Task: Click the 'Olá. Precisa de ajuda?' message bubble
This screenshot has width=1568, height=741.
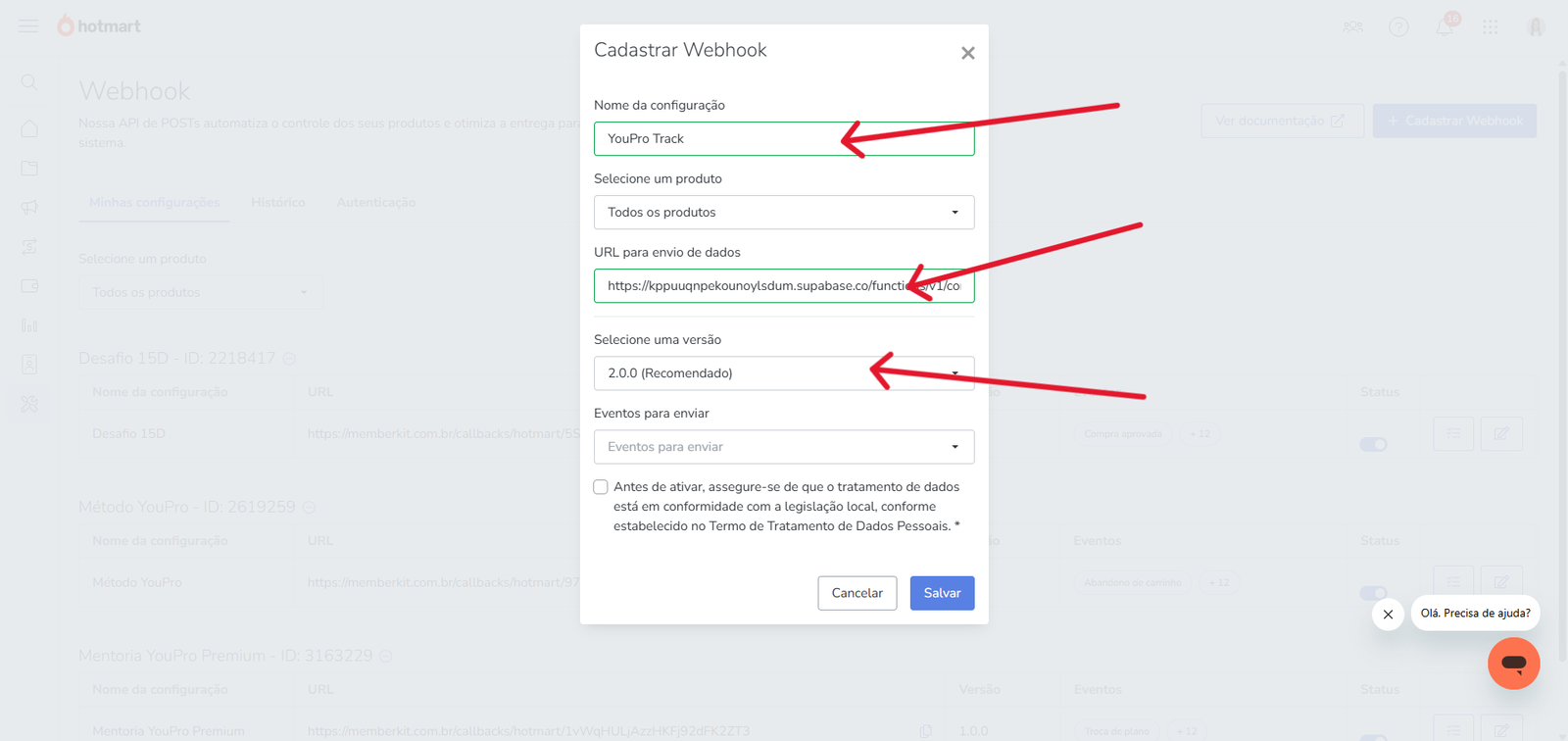Action: pos(1475,614)
